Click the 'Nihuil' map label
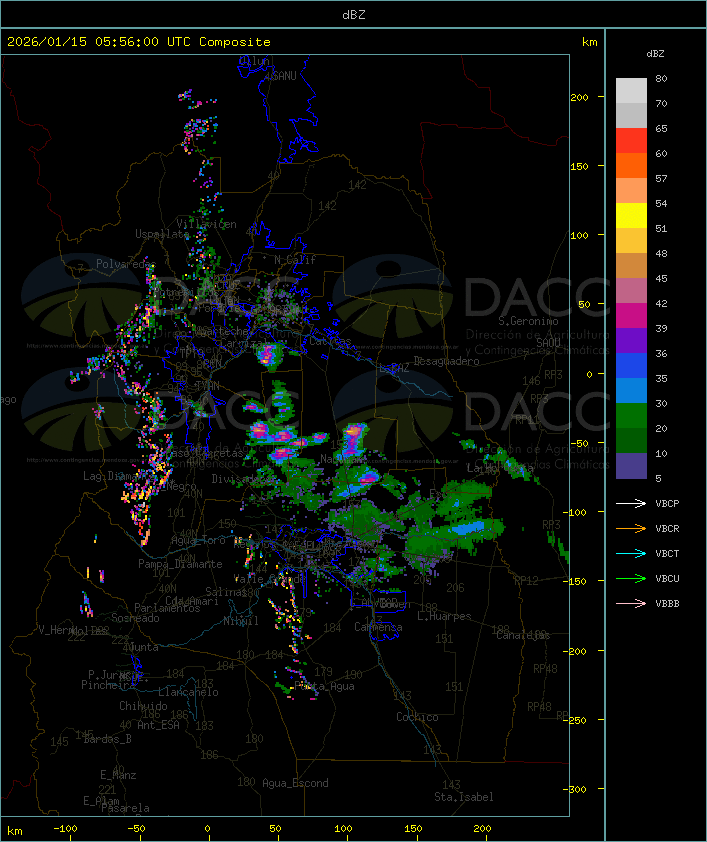Viewport: 707px width, 842px height. pos(240,621)
